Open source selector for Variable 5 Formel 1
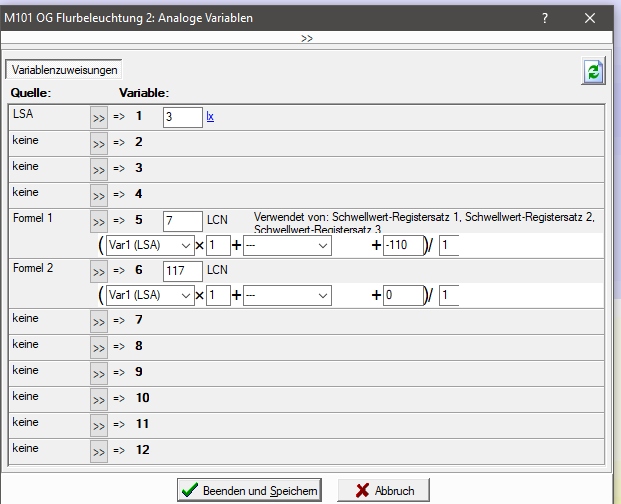The height and width of the screenshot is (504, 621). coord(99,221)
